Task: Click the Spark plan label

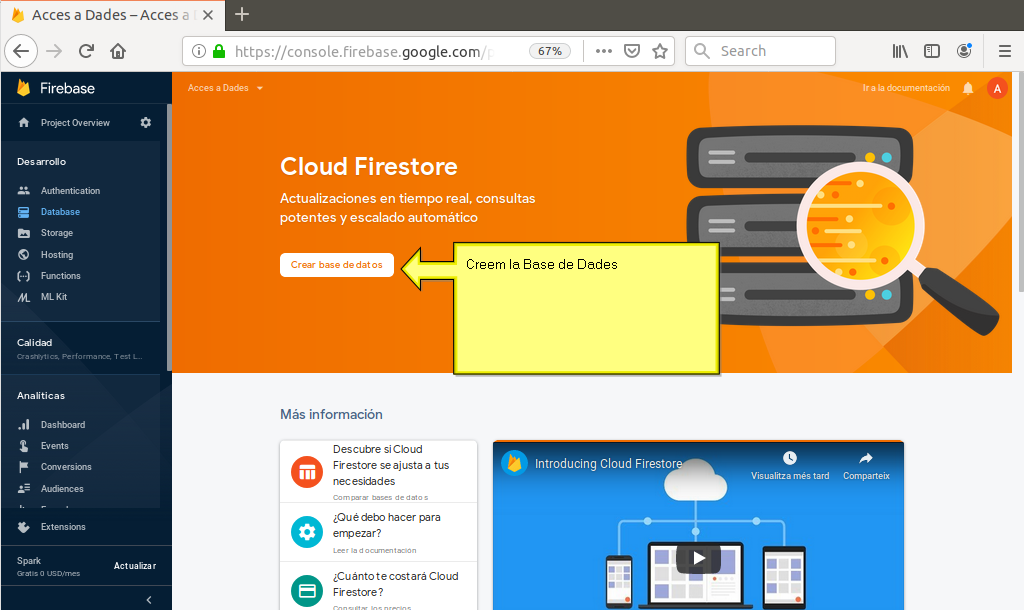Action: coord(29,560)
